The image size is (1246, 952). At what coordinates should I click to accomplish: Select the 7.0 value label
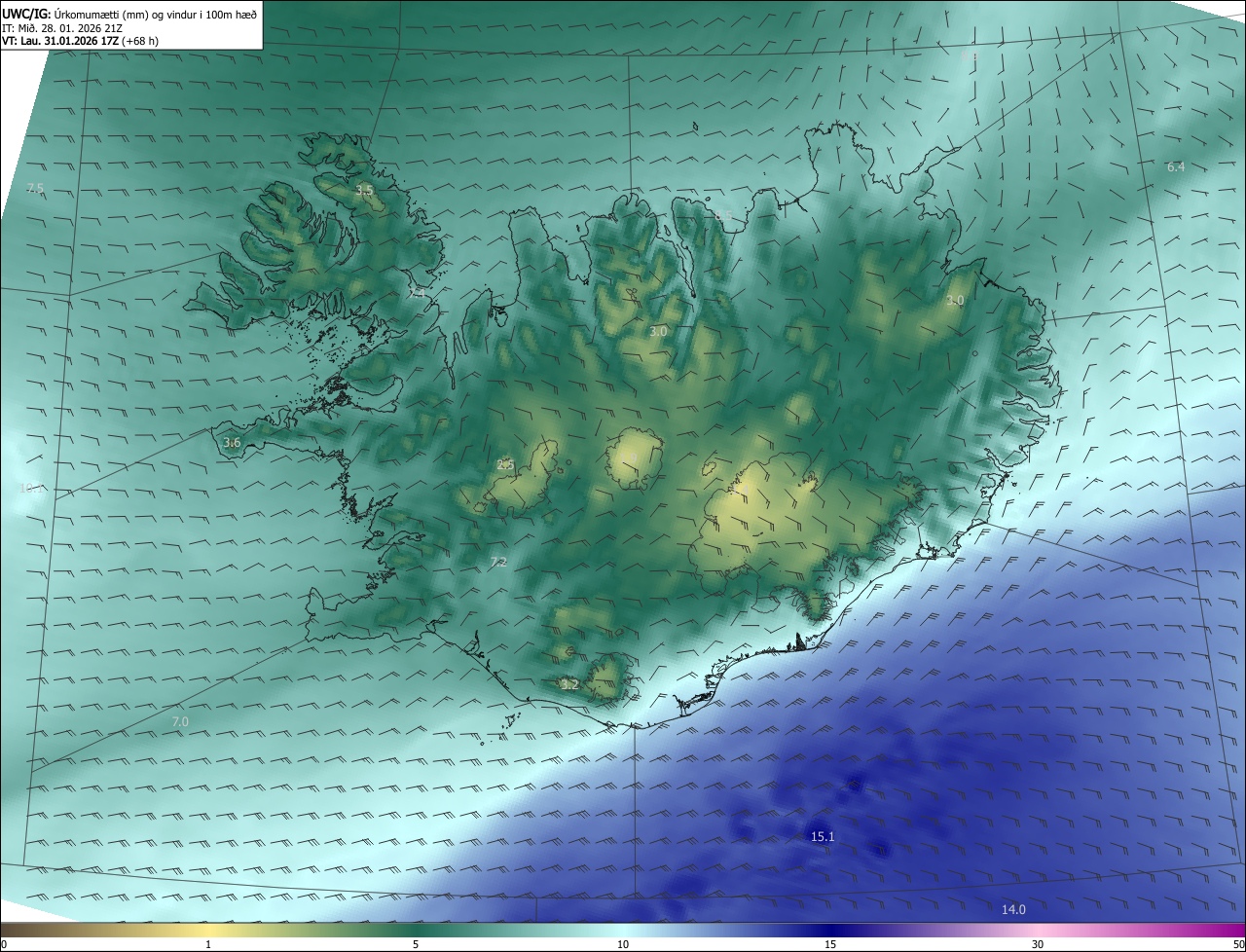[x=180, y=721]
